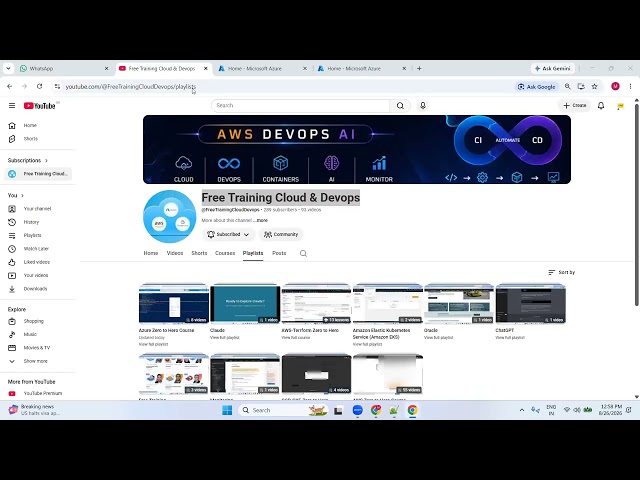Bookmark this page with star icon
The width and height of the screenshot is (640, 480).
pos(594,87)
